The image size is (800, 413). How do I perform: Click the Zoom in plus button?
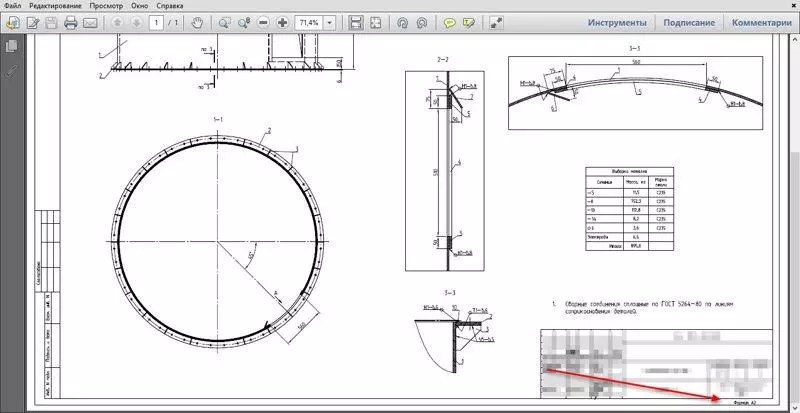point(283,22)
